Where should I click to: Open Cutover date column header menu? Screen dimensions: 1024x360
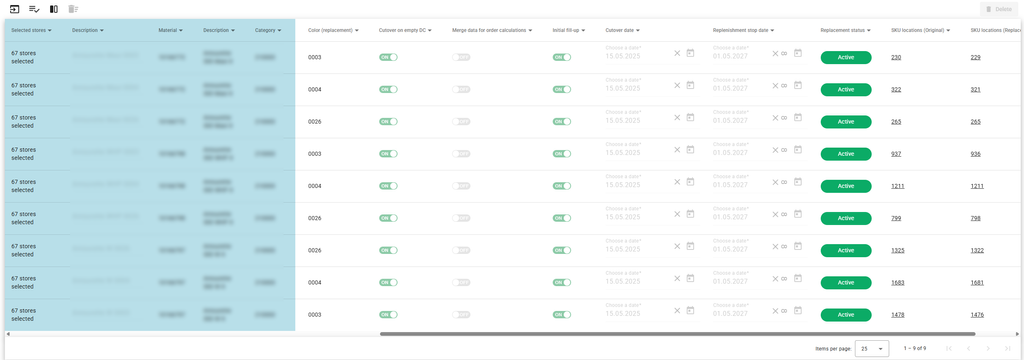click(637, 31)
